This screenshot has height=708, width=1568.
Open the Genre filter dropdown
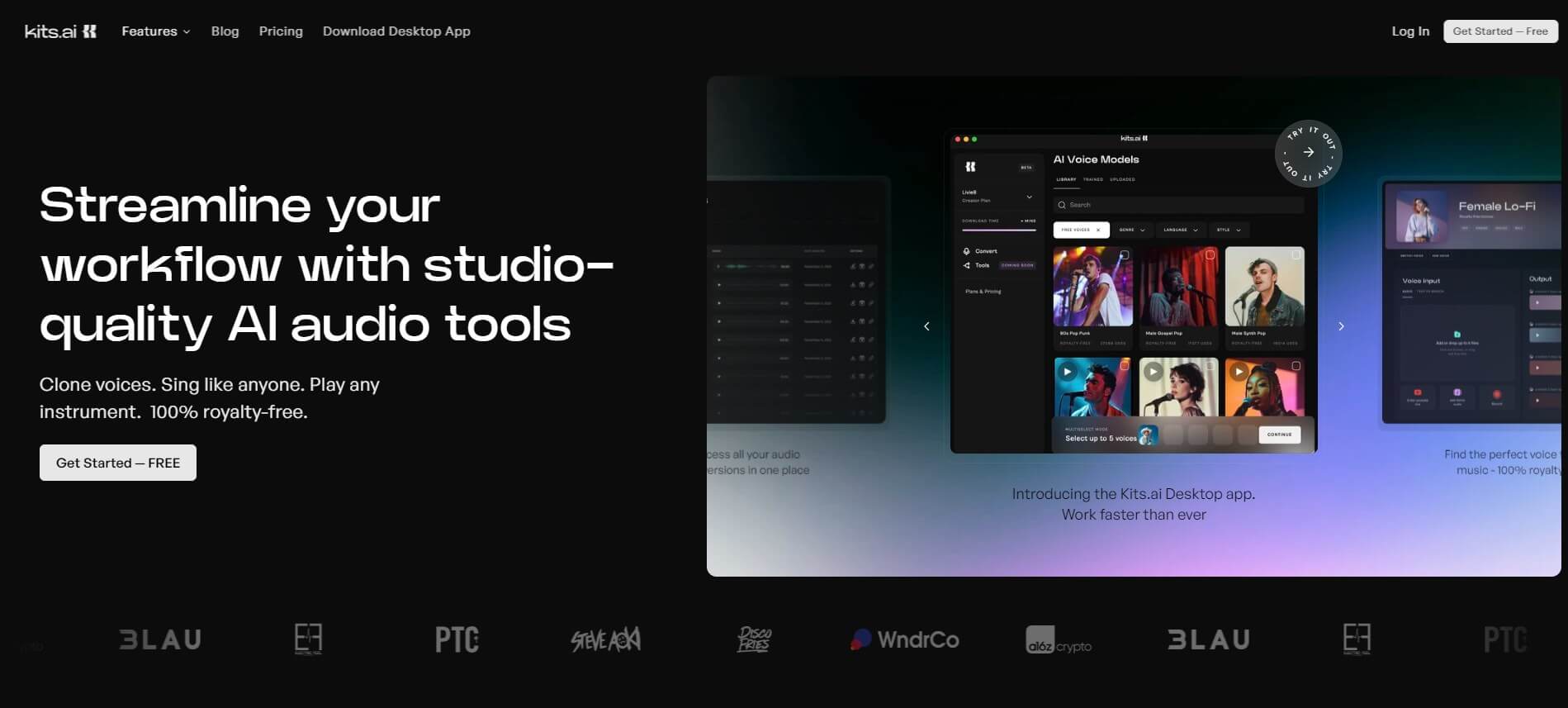click(1132, 230)
